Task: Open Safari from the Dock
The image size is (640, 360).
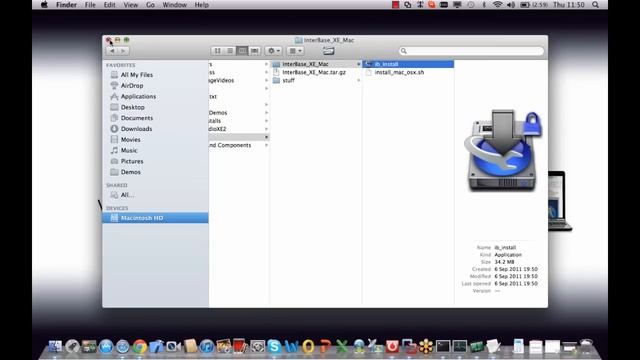Action: click(123, 347)
